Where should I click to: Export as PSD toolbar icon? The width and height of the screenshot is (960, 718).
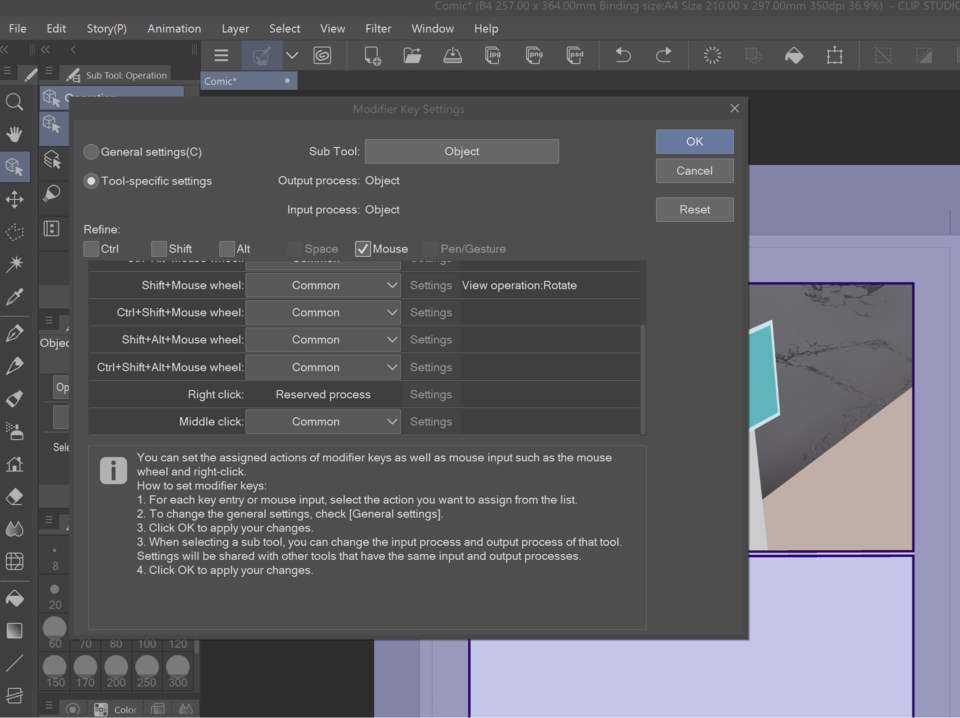coord(574,56)
